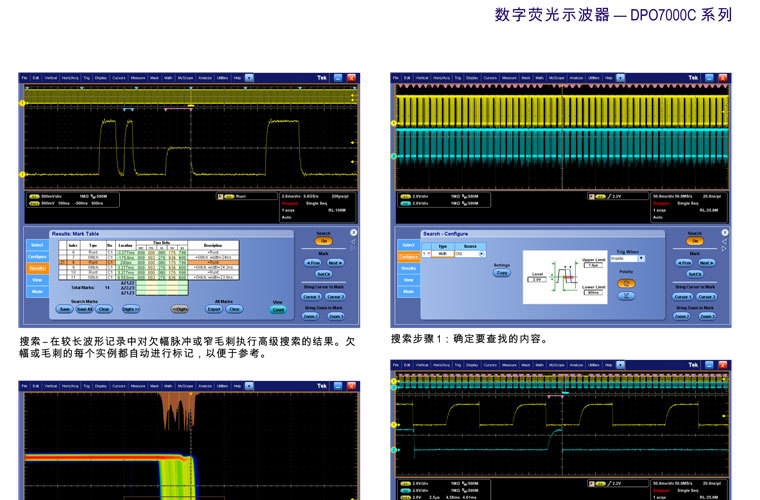Select positive polarity button in Search Configure

(x=626, y=283)
